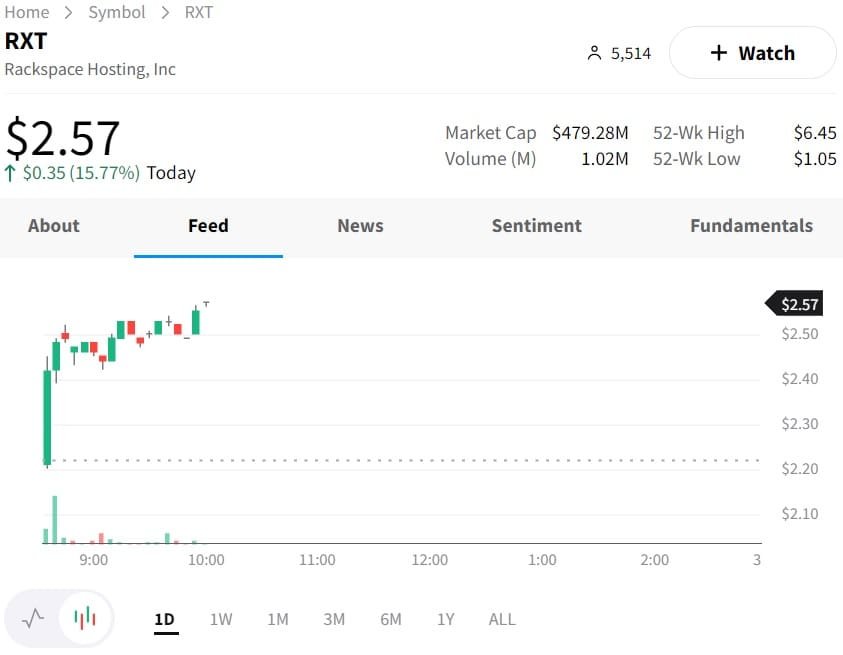Go to Home breadcrumb link

[27, 12]
